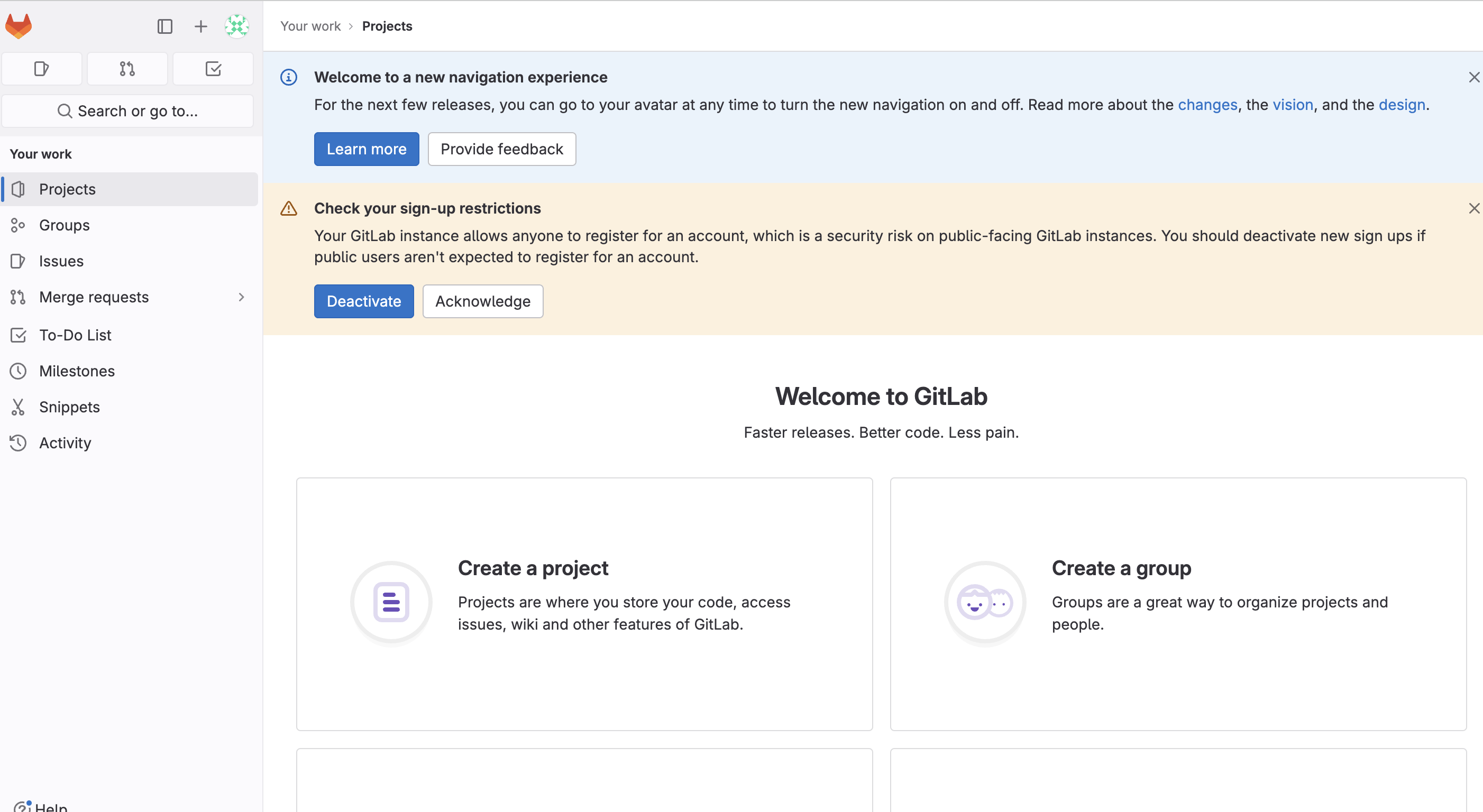The image size is (1483, 812).
Task: Open the create new plus menu
Action: click(x=200, y=26)
